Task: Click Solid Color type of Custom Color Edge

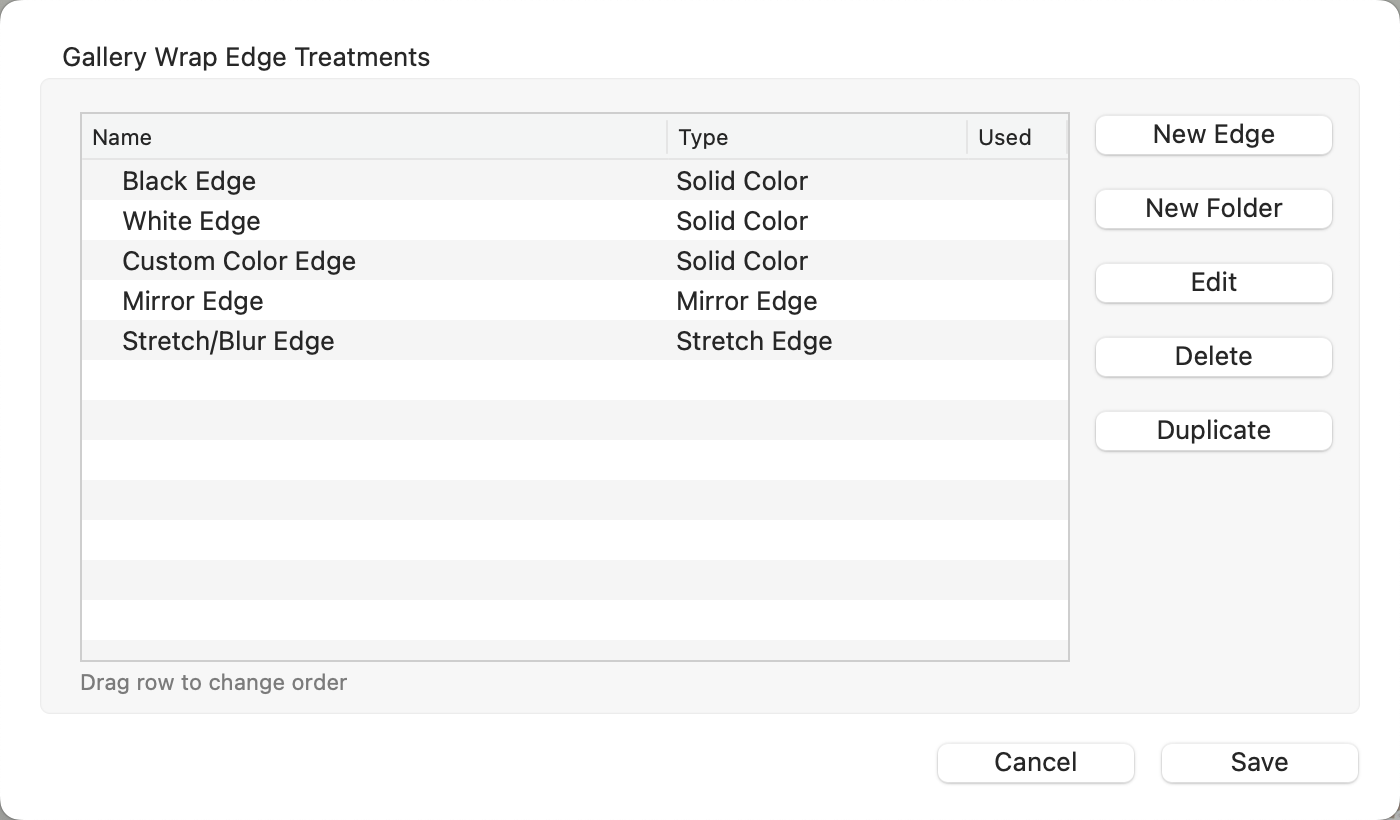Action: click(742, 261)
